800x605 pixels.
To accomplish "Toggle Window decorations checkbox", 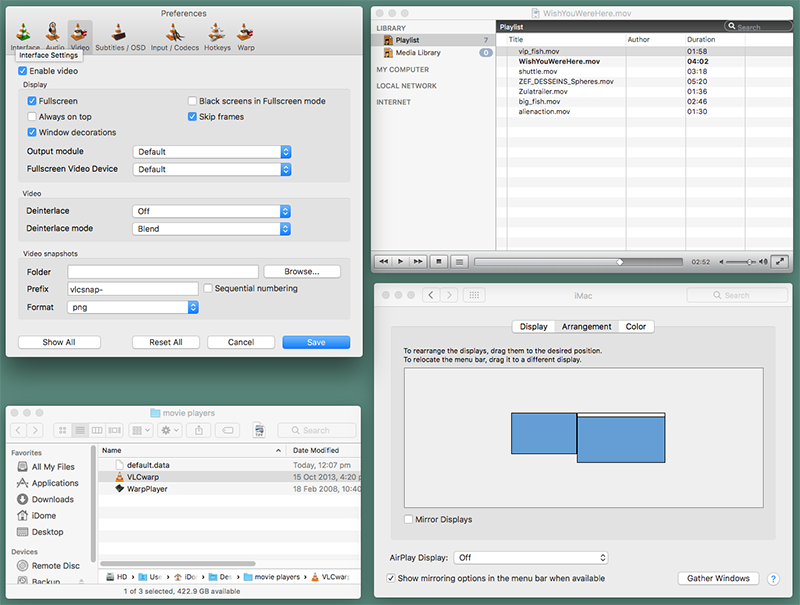I will [32, 133].
